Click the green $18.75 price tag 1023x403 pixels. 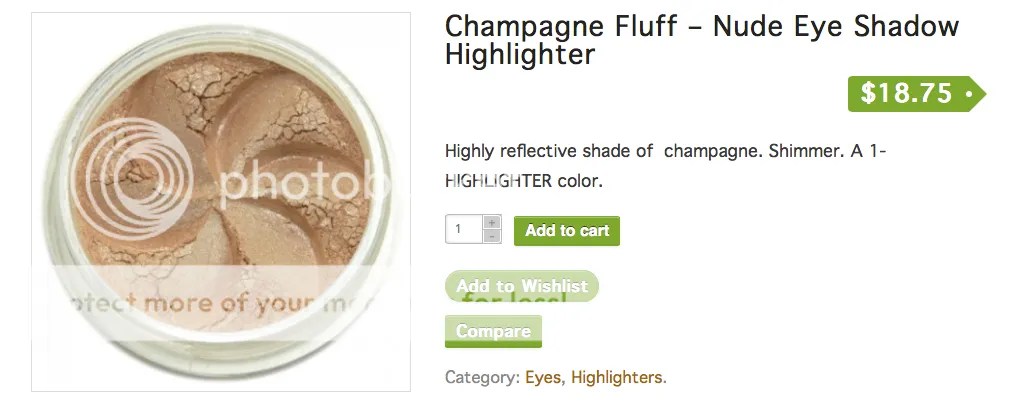(x=916, y=94)
